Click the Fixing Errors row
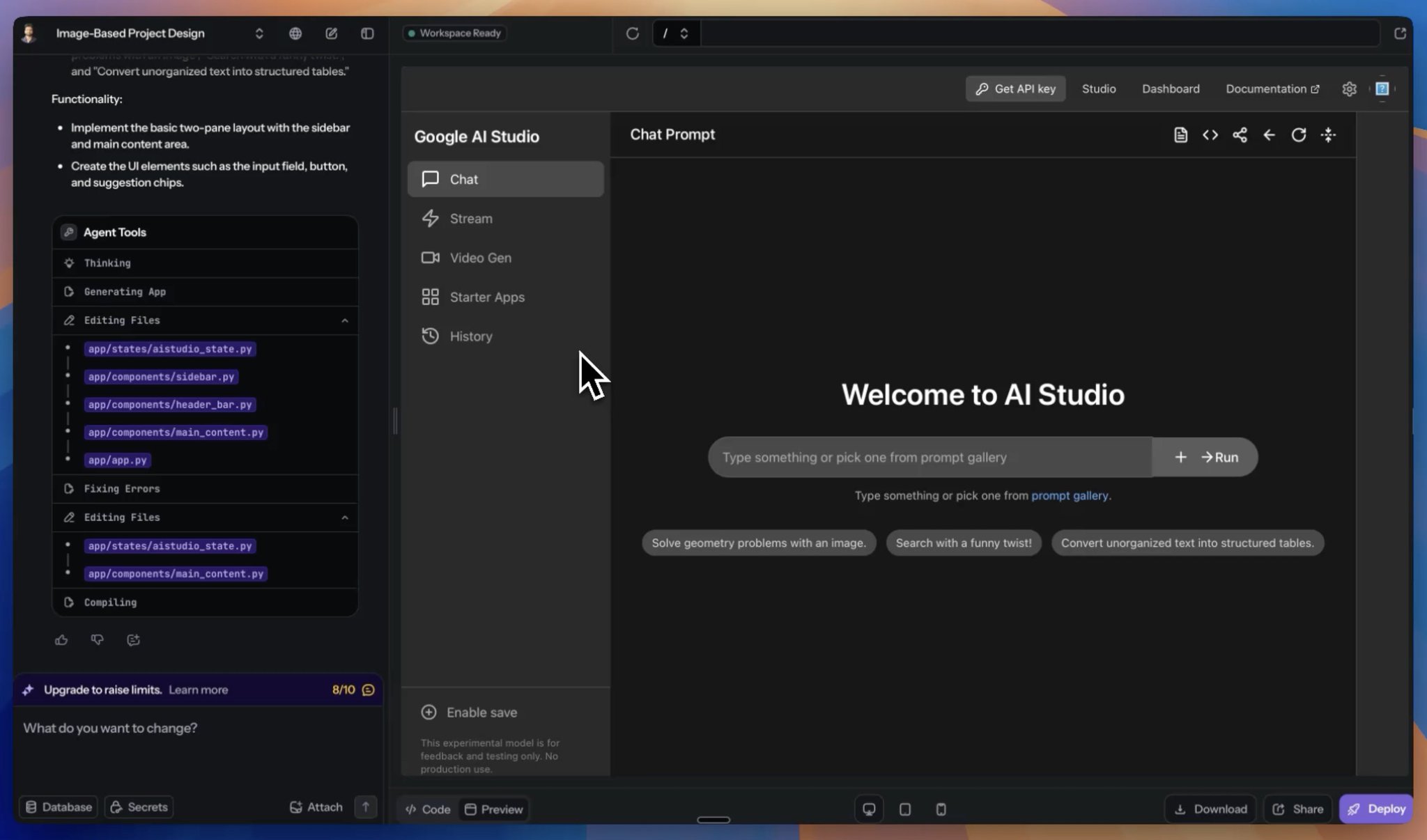The width and height of the screenshot is (1427, 840). click(206, 489)
